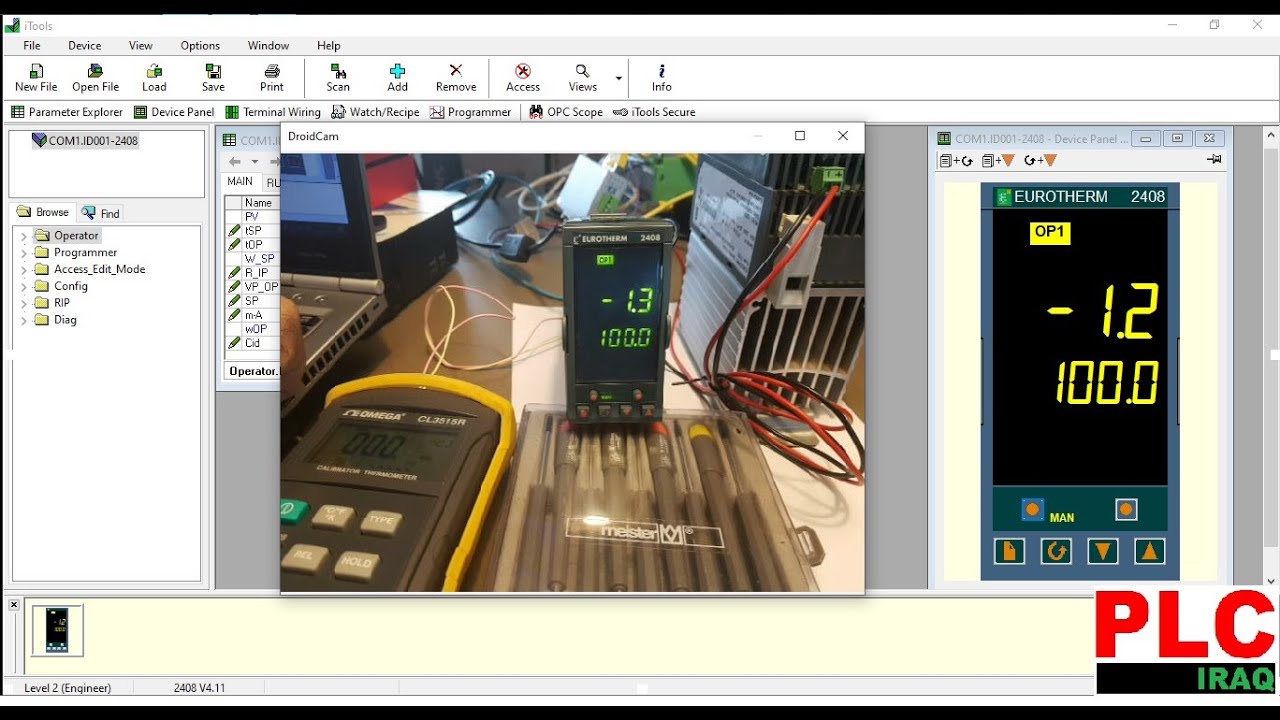Click the Print toolbar icon

(x=272, y=78)
